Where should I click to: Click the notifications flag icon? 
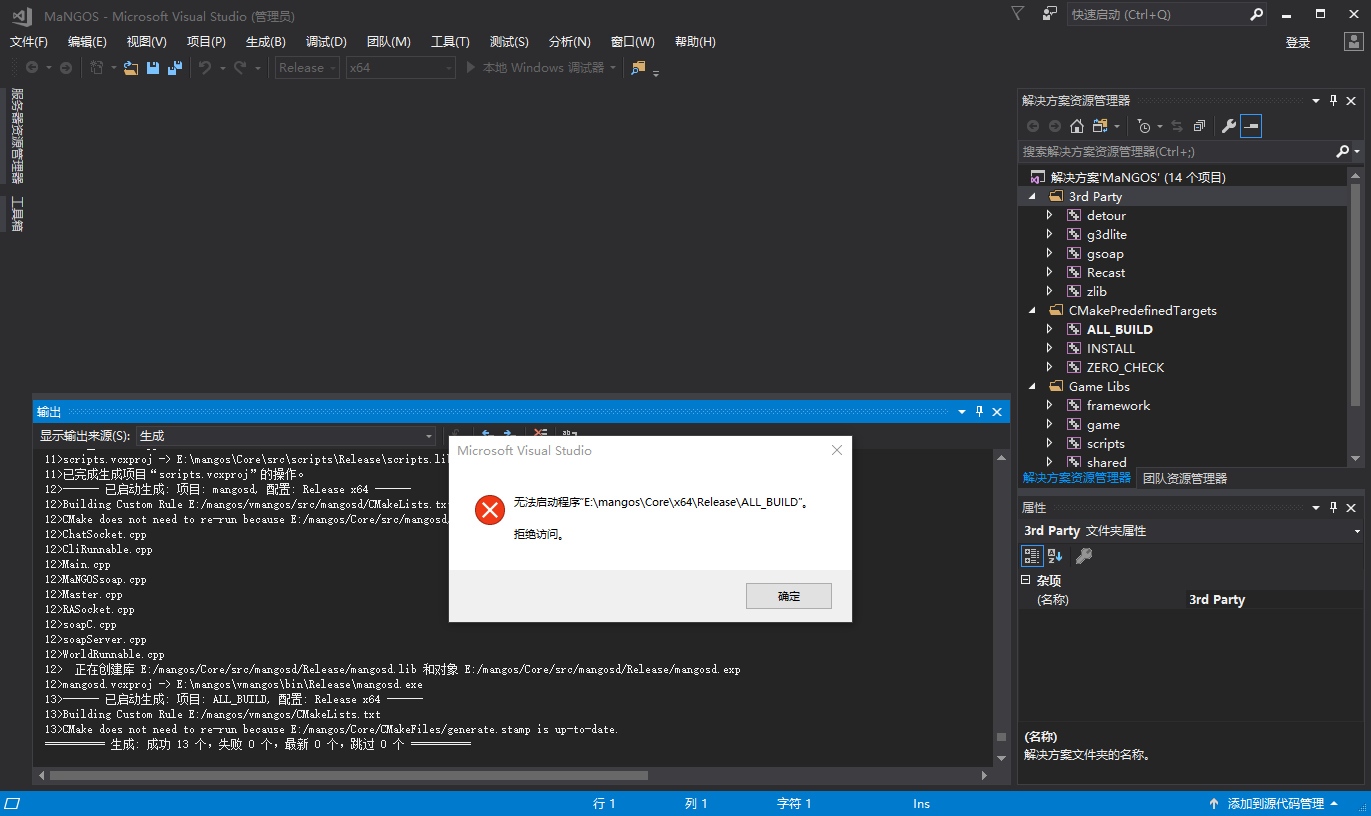1018,13
